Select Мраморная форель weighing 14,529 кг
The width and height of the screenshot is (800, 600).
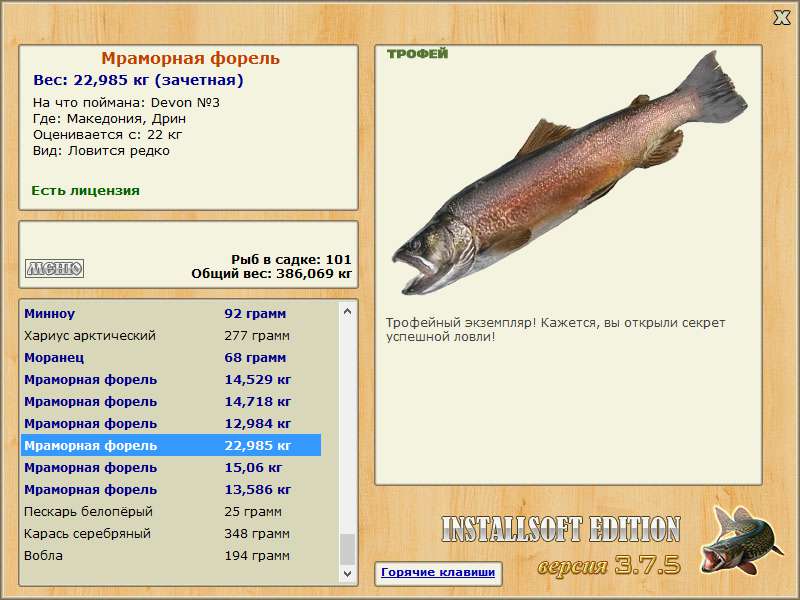(x=171, y=380)
